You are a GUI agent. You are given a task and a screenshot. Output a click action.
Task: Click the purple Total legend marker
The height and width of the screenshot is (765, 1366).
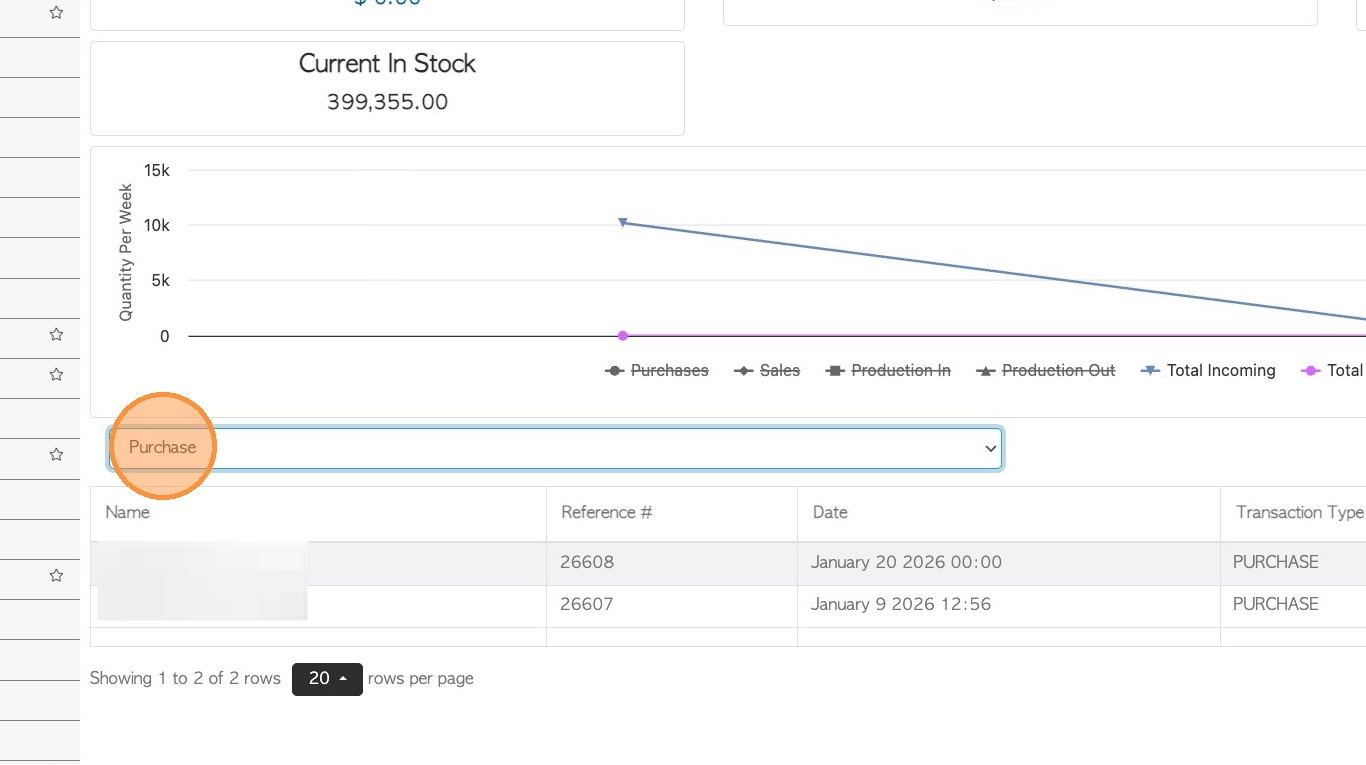pyautogui.click(x=1310, y=371)
